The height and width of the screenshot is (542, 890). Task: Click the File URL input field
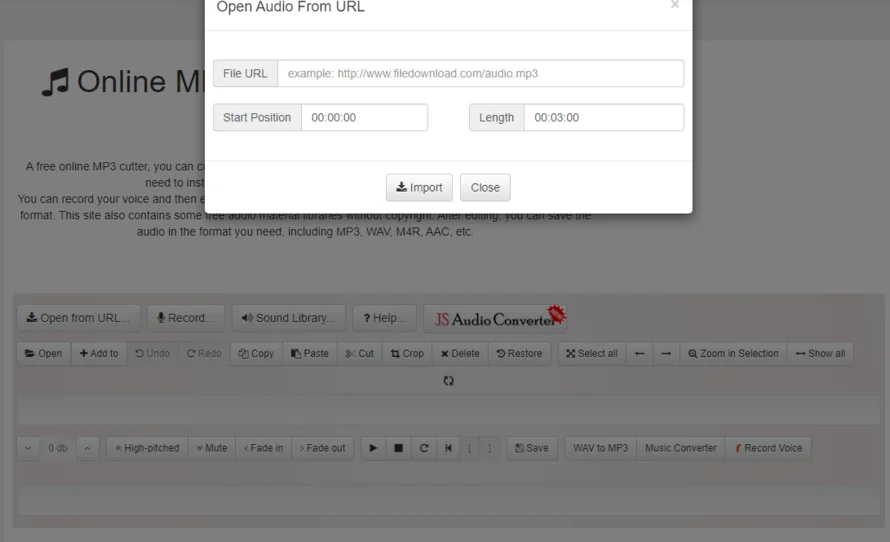[480, 73]
